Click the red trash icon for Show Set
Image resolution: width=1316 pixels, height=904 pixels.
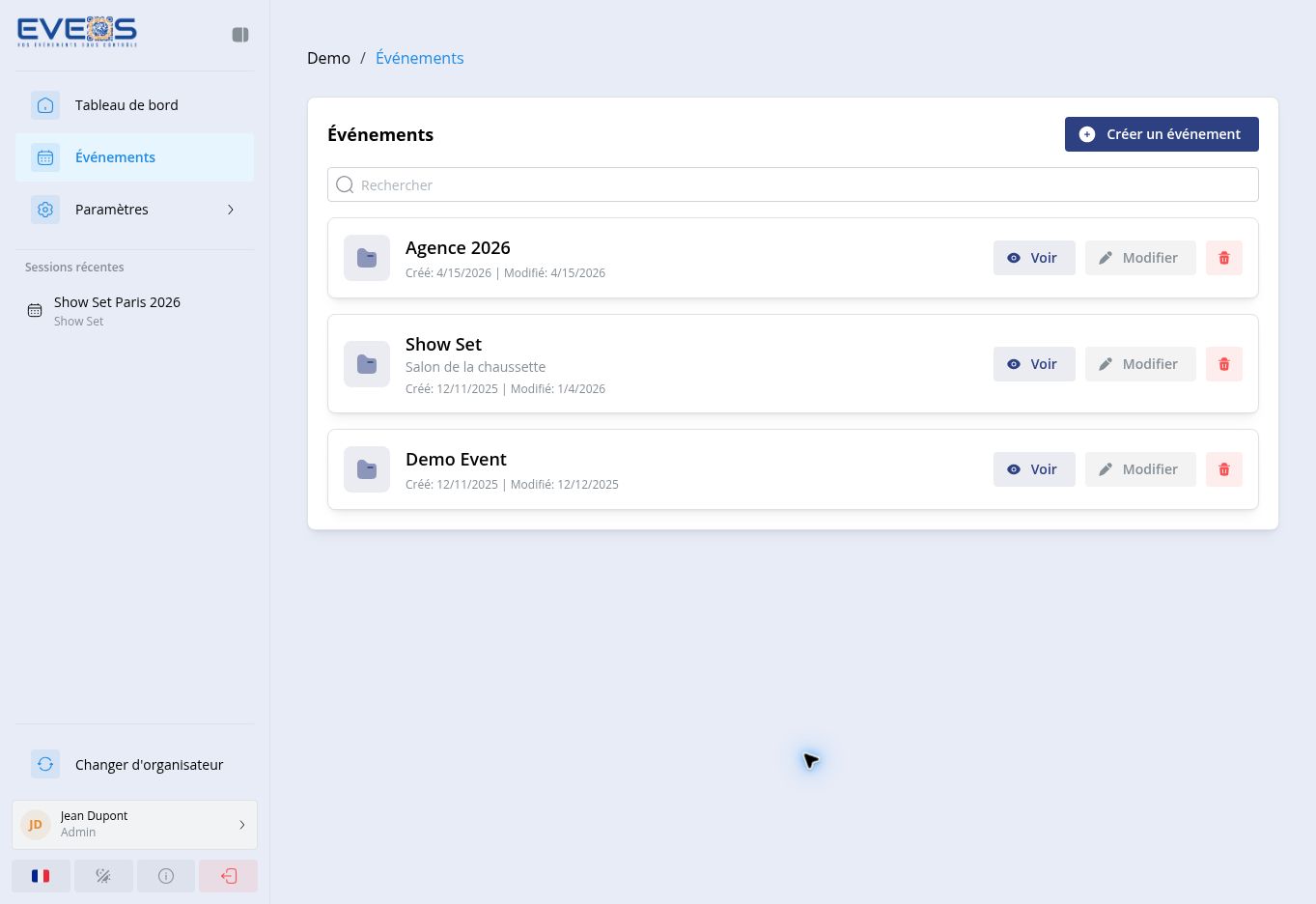point(1223,364)
